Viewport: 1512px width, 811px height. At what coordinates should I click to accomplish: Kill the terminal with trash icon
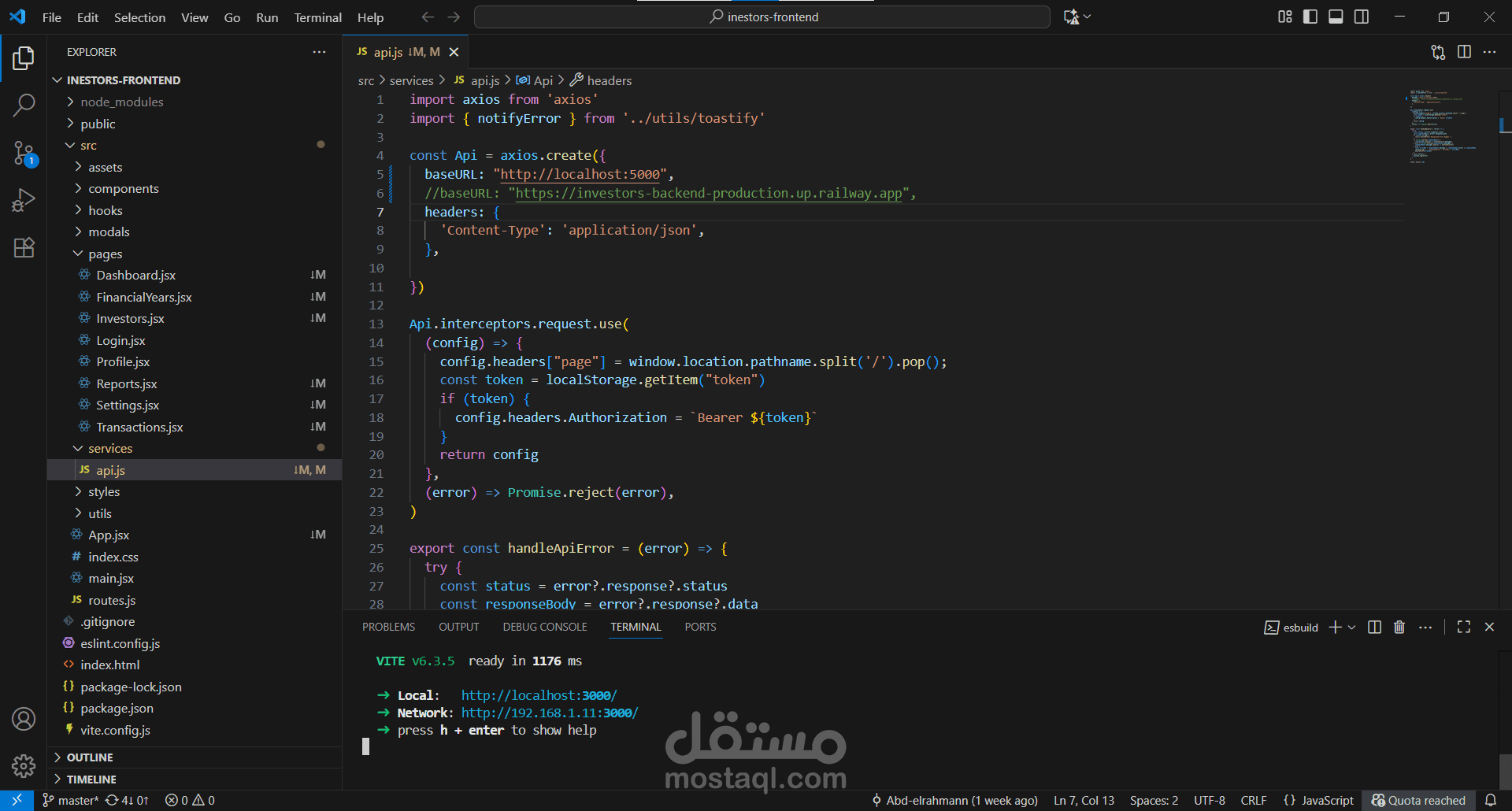(x=1399, y=627)
